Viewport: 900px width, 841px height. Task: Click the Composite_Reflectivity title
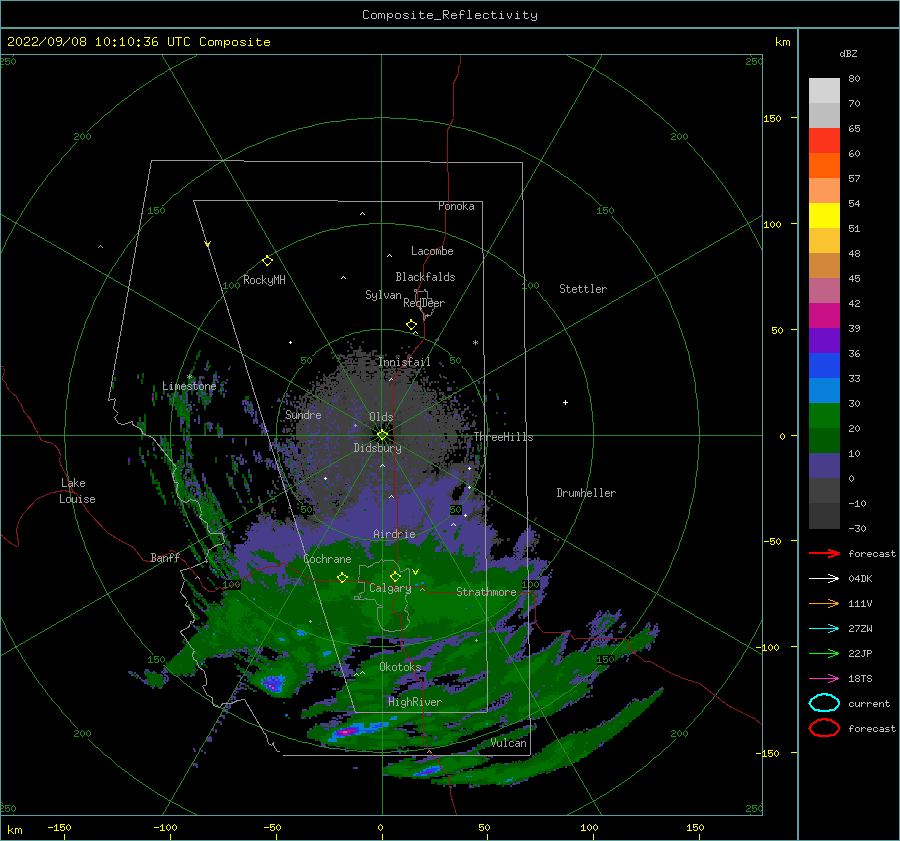point(450,15)
